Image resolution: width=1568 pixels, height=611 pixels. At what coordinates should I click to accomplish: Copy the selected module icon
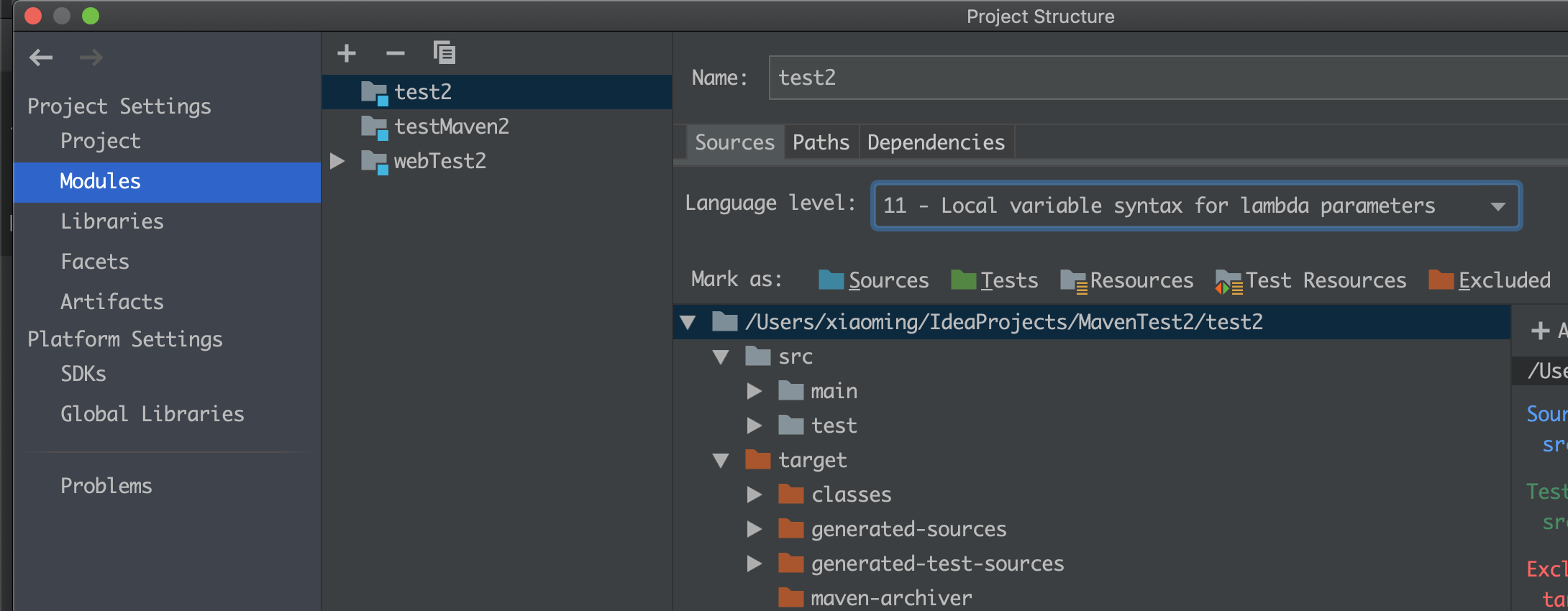click(x=445, y=52)
